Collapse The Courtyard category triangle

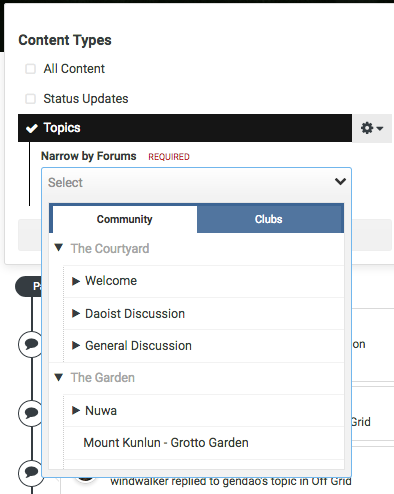pyautogui.click(x=59, y=248)
